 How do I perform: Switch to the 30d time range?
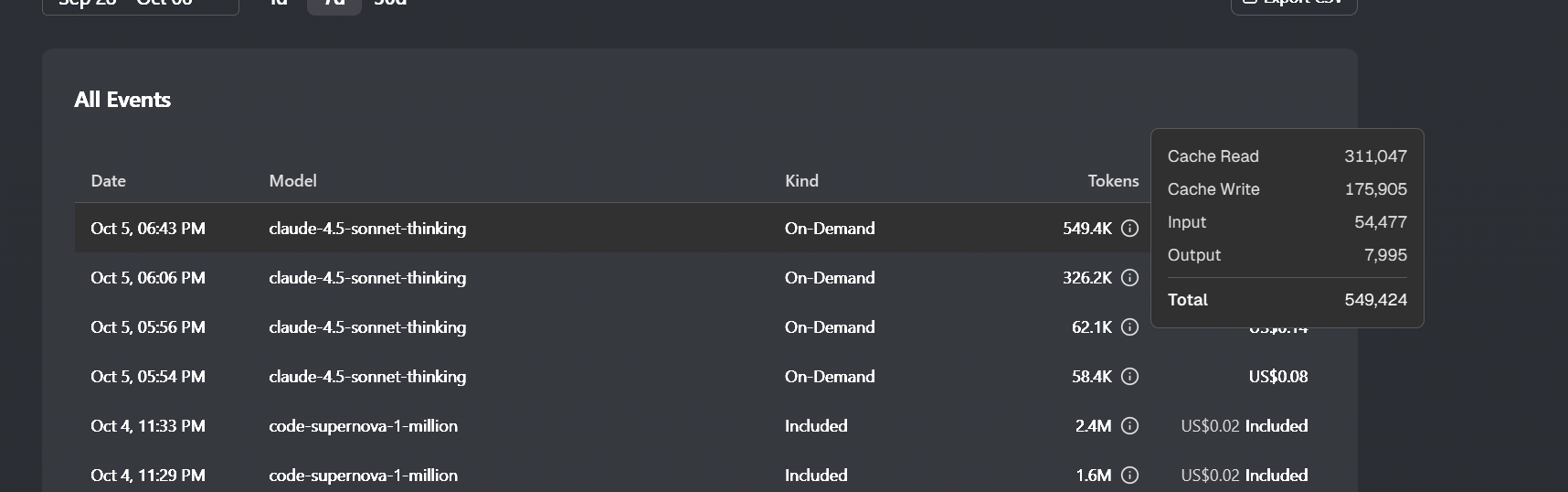click(390, 4)
